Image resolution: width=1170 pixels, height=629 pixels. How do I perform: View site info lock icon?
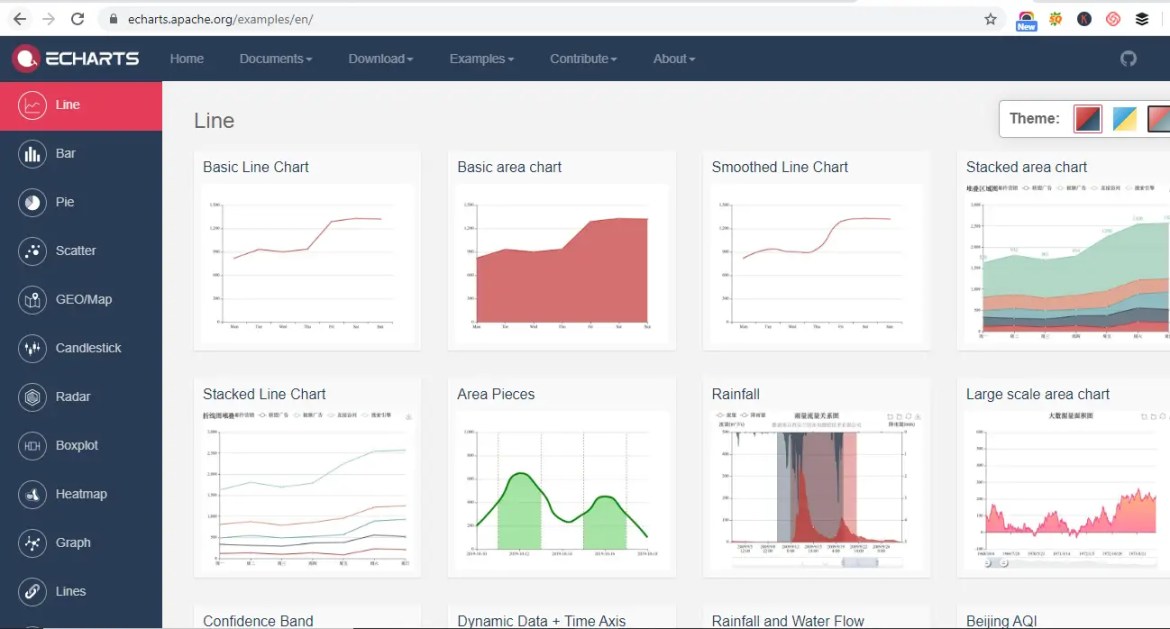coord(113,19)
